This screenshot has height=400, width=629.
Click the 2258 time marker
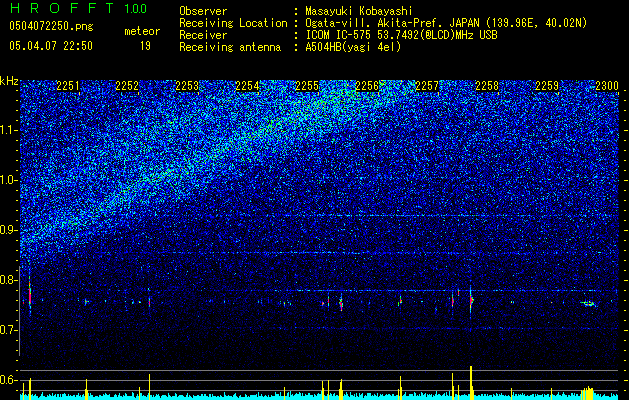pyautogui.click(x=487, y=86)
